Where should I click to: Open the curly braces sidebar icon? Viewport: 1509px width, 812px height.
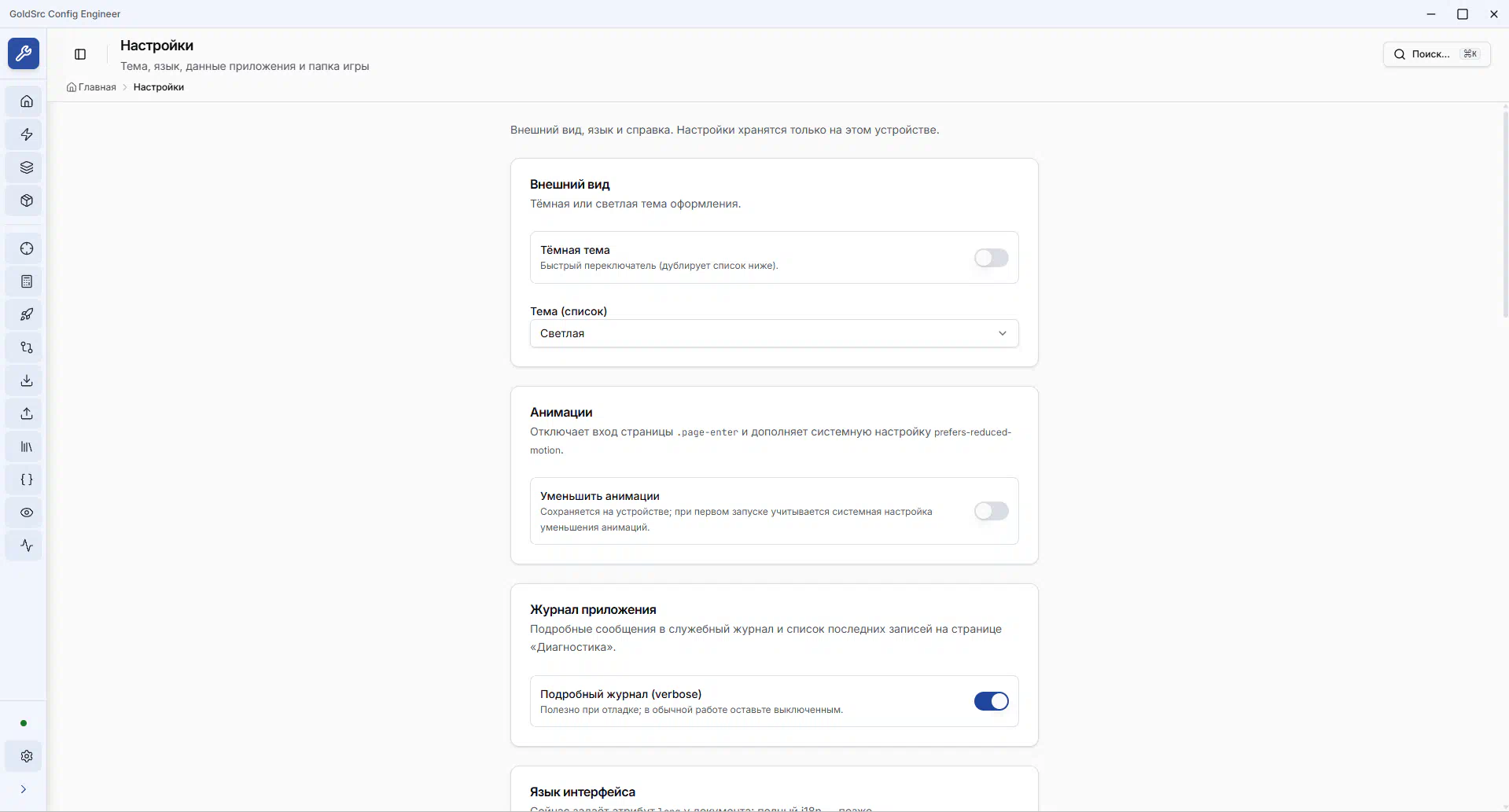pos(27,479)
